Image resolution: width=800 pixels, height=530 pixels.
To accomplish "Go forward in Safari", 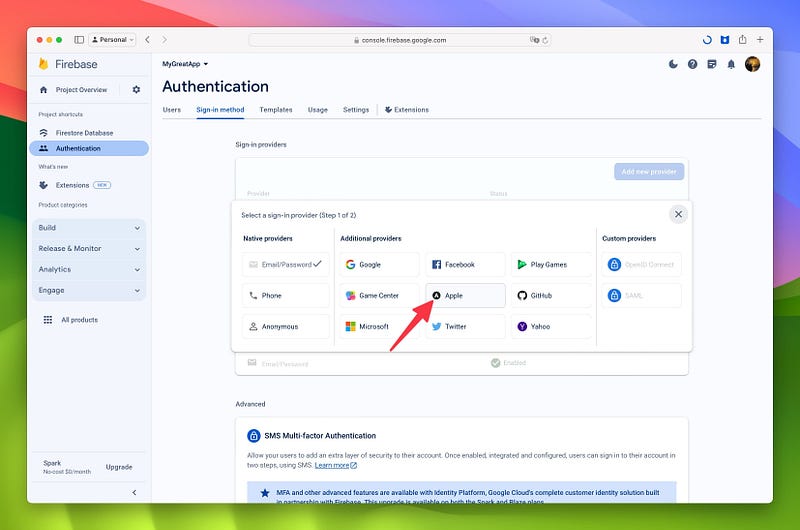I will [x=164, y=40].
